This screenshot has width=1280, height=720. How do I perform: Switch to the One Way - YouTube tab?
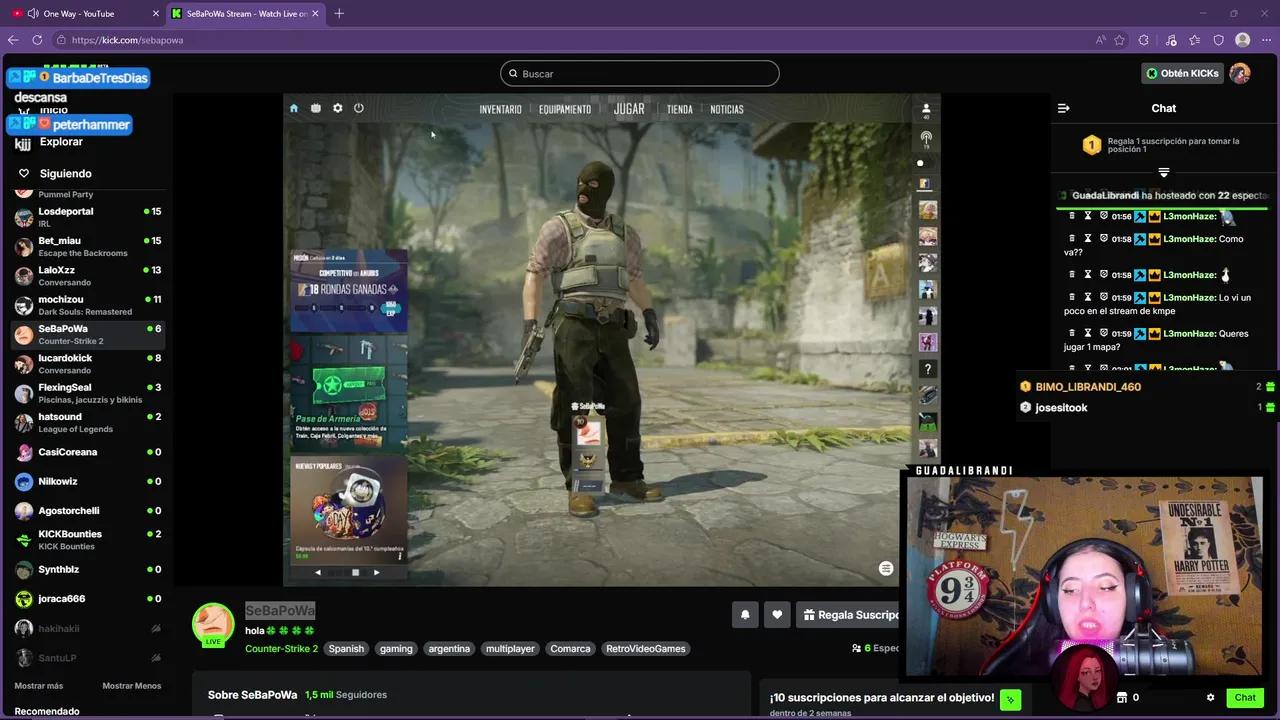pos(85,13)
